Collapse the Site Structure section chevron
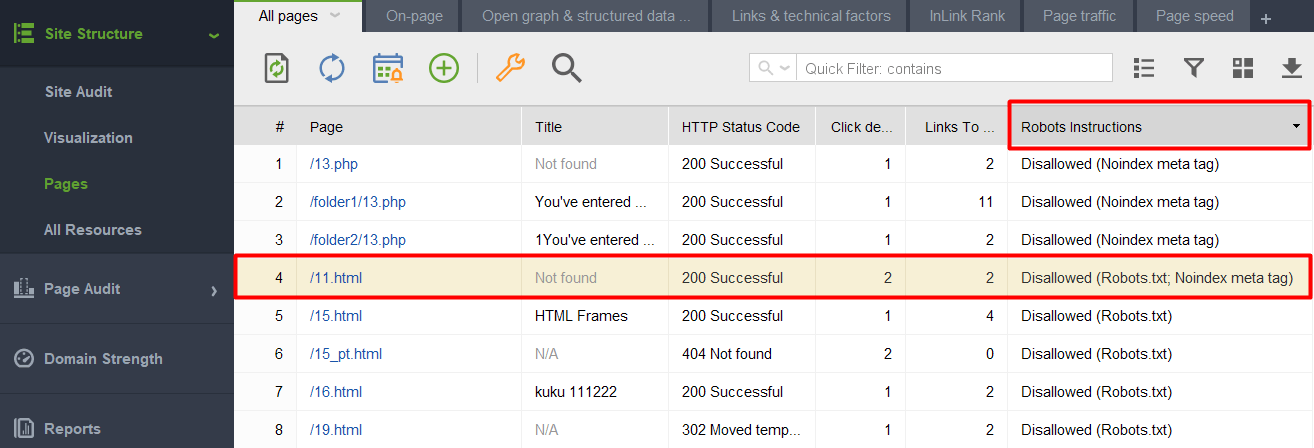Screen dimensions: 1314x448 point(214,35)
